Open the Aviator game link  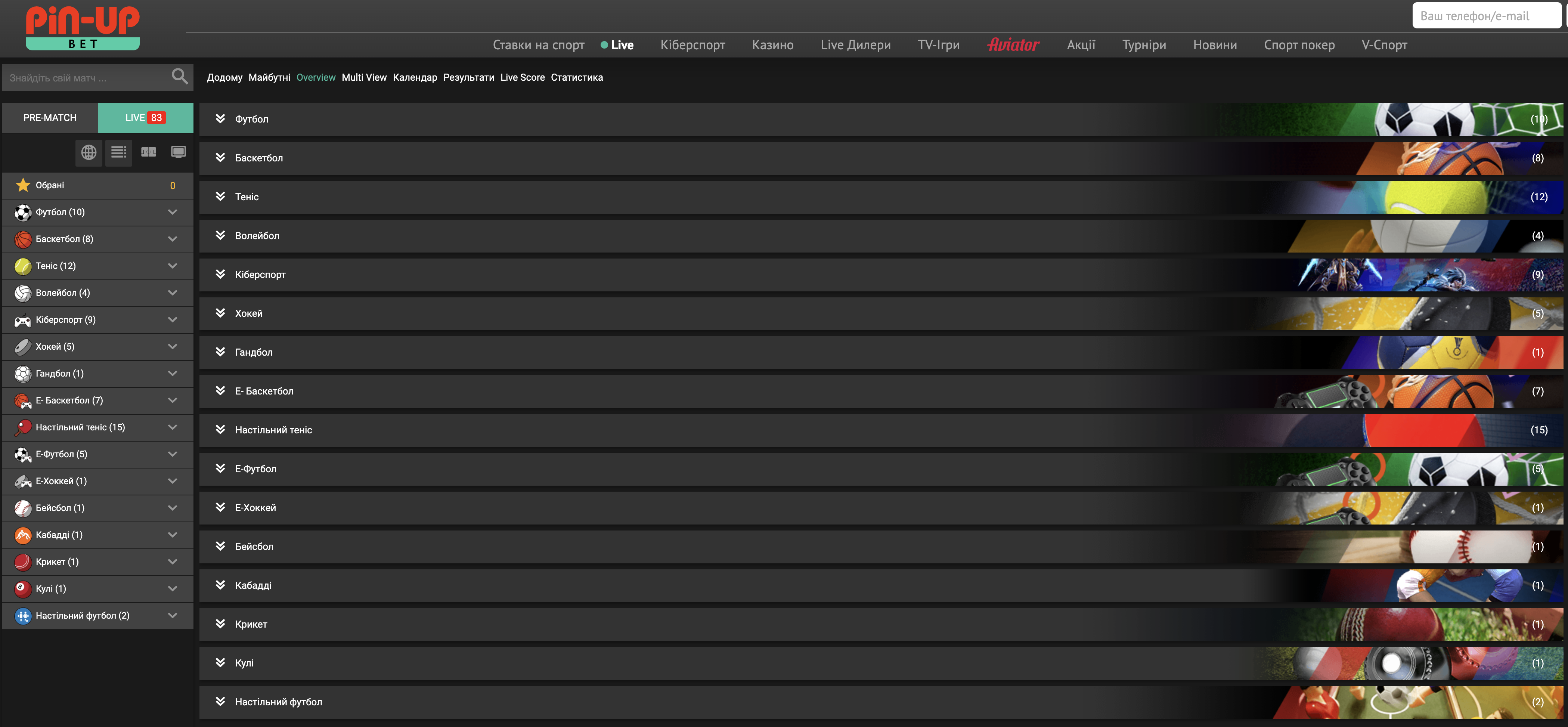tap(1013, 45)
